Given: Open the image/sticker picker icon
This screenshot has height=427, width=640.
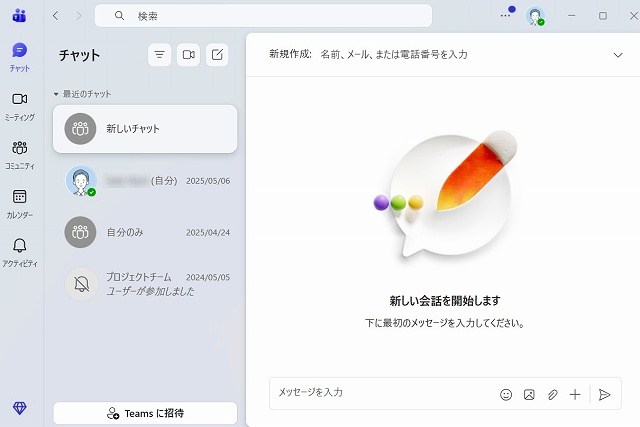Looking at the screenshot, I should tap(529, 394).
